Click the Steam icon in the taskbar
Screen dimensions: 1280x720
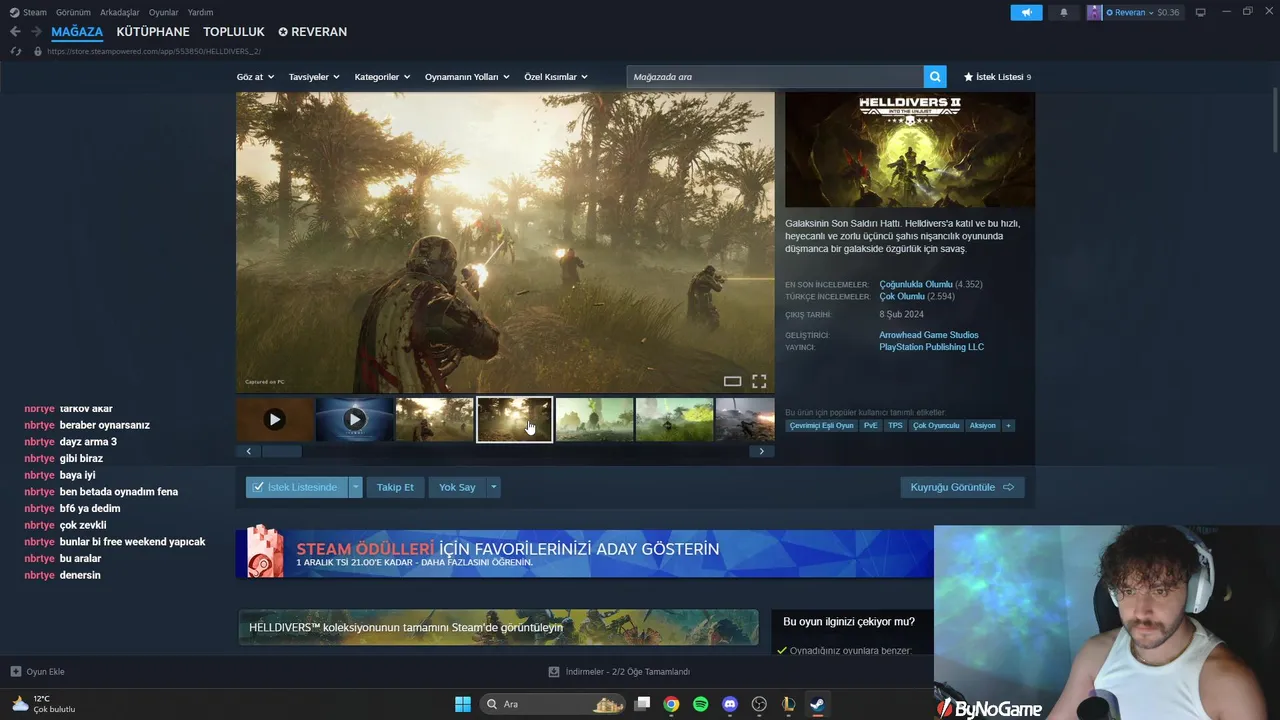pyautogui.click(x=817, y=704)
